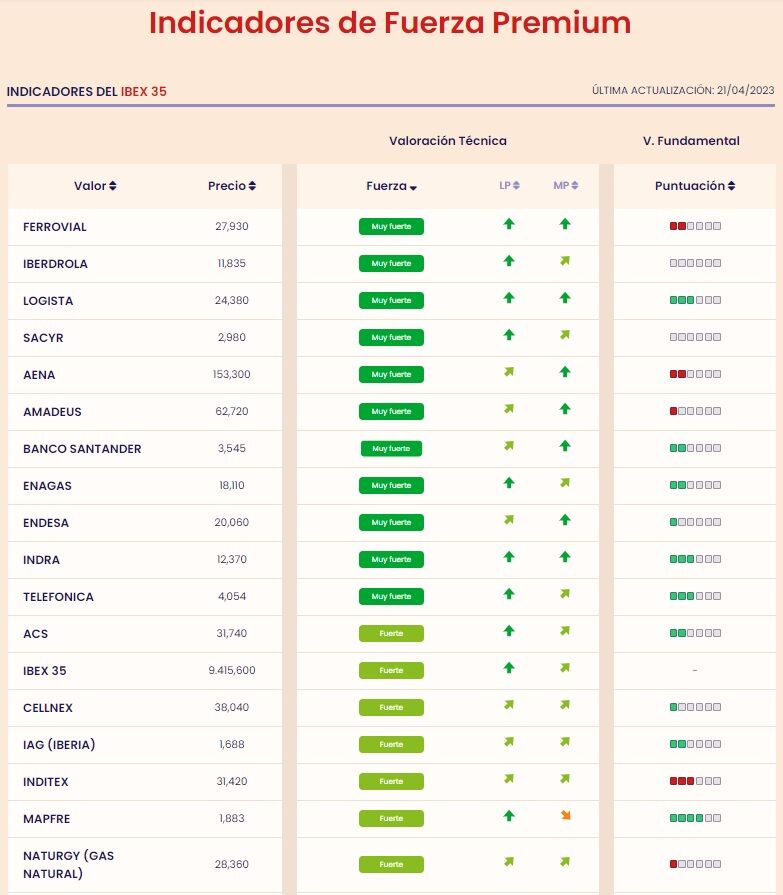
Task: Click the AMADEUS LP diagonal arrow
Action: 509,409
